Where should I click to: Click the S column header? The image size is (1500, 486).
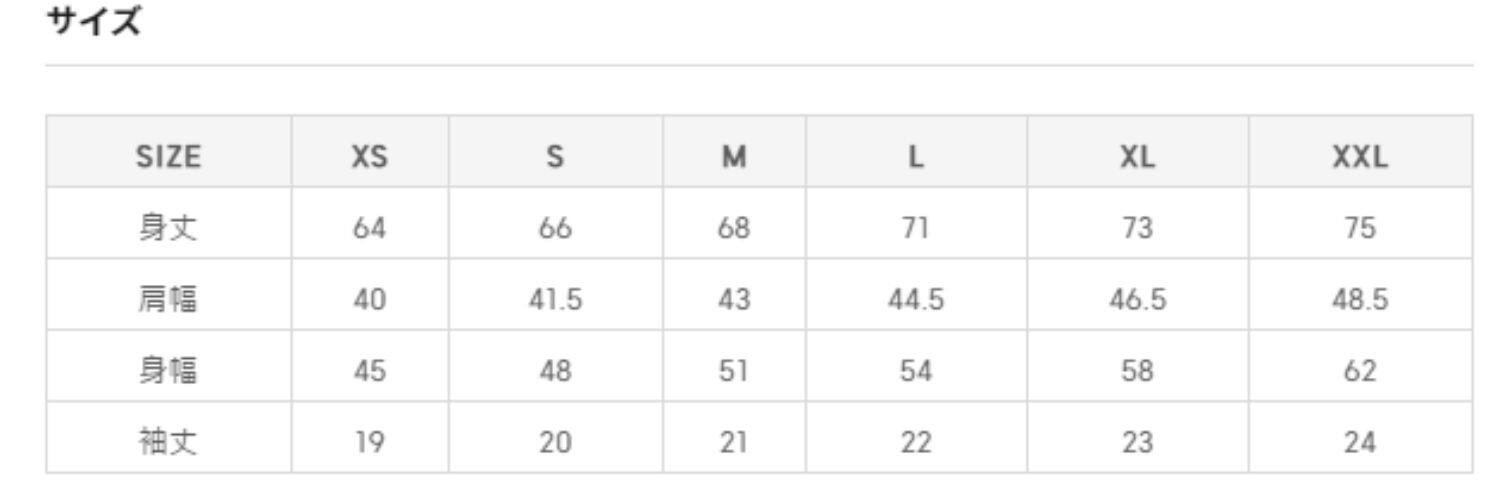click(555, 157)
